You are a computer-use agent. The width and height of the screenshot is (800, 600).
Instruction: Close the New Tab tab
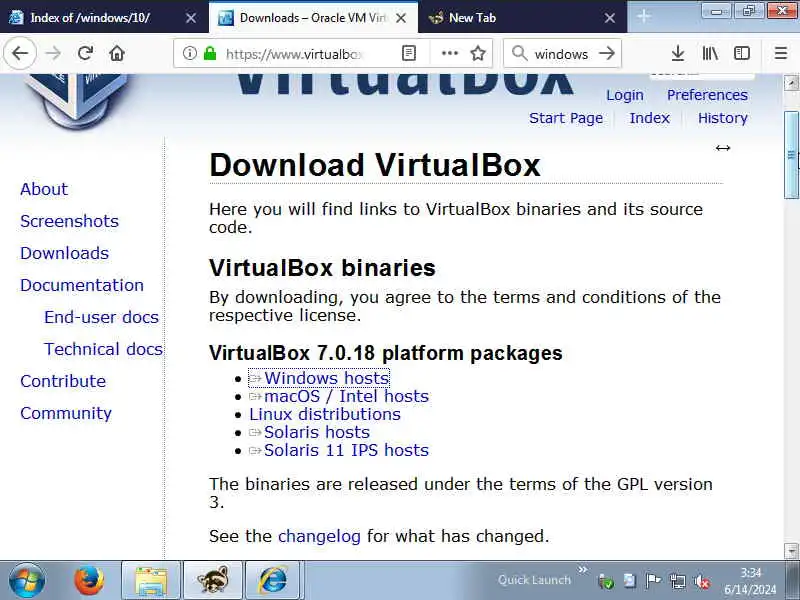point(610,18)
